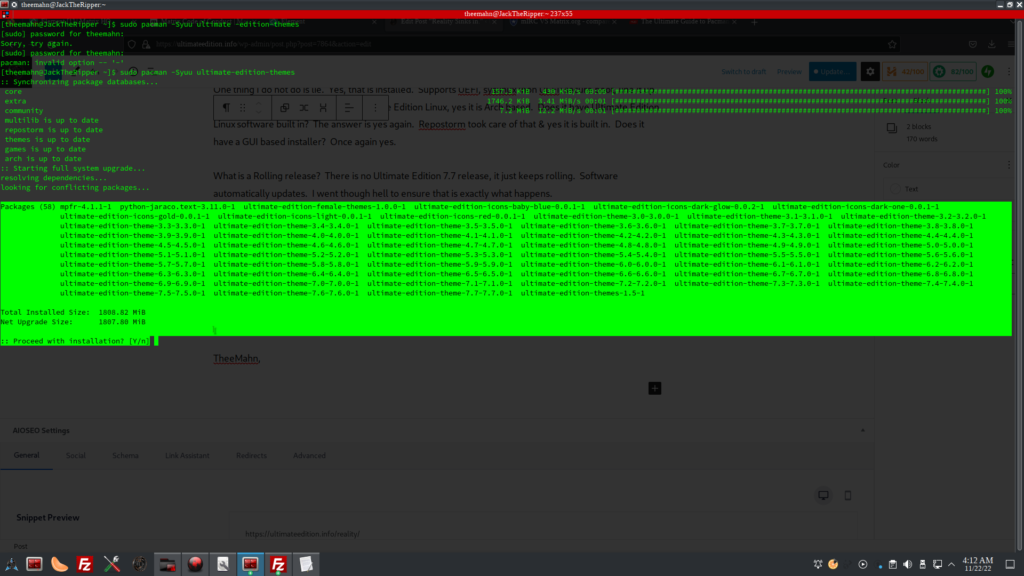
Task: Click the Post breadcrumb at editor bottom
Action: click(21, 546)
